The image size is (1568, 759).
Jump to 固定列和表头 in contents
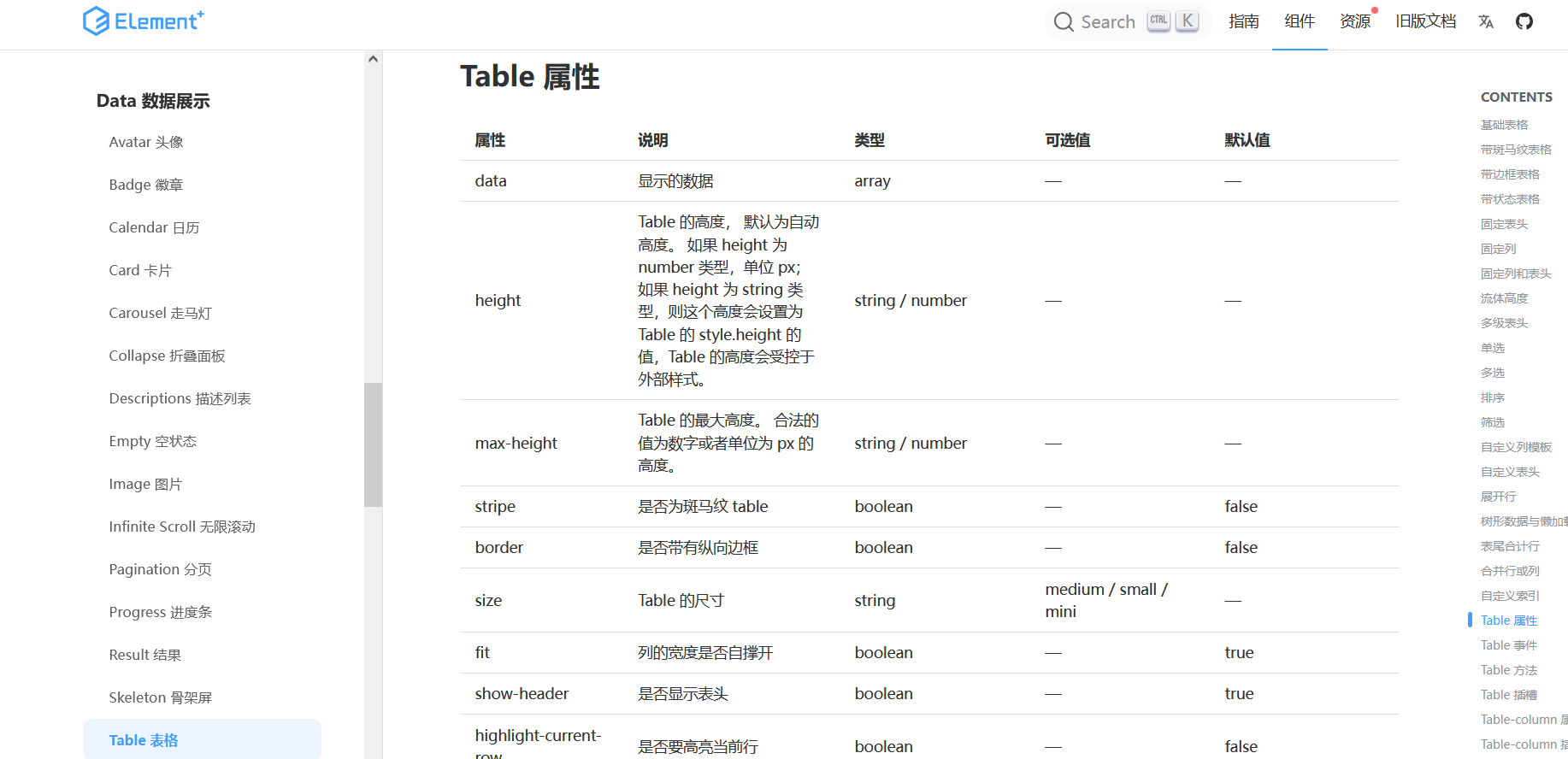(1516, 274)
